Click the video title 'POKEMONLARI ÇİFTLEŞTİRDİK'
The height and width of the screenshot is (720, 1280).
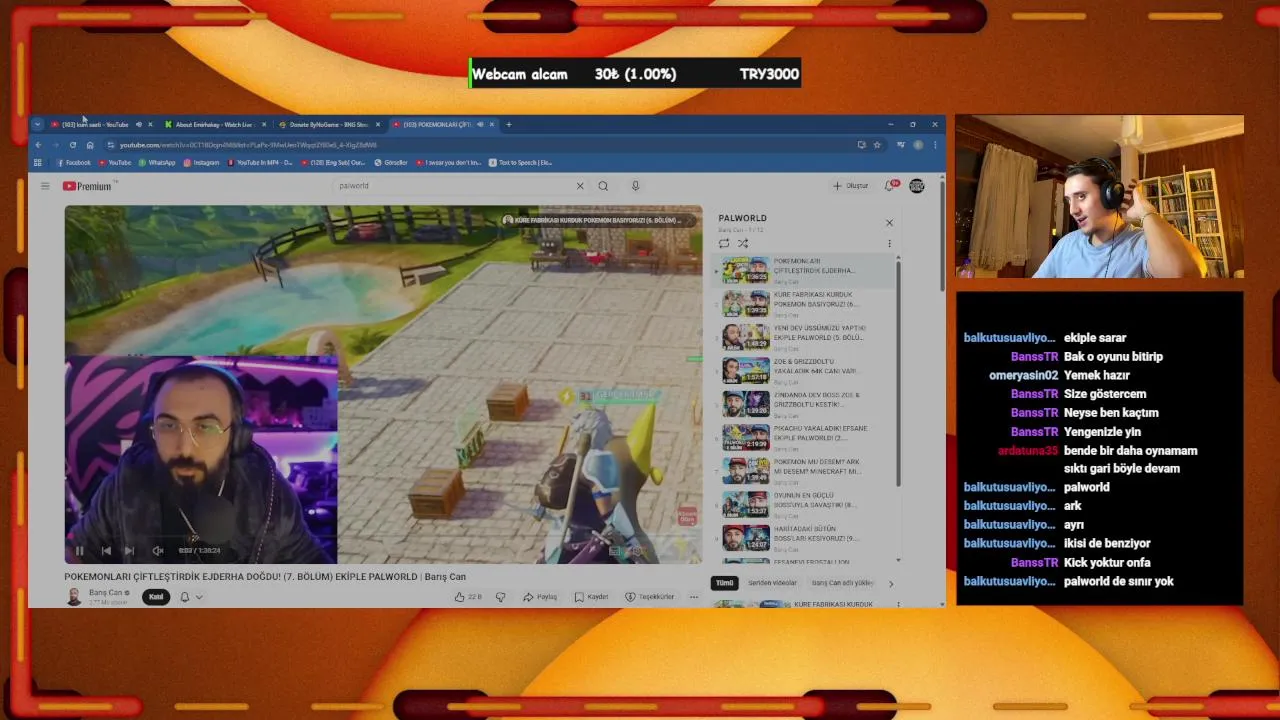pos(265,577)
